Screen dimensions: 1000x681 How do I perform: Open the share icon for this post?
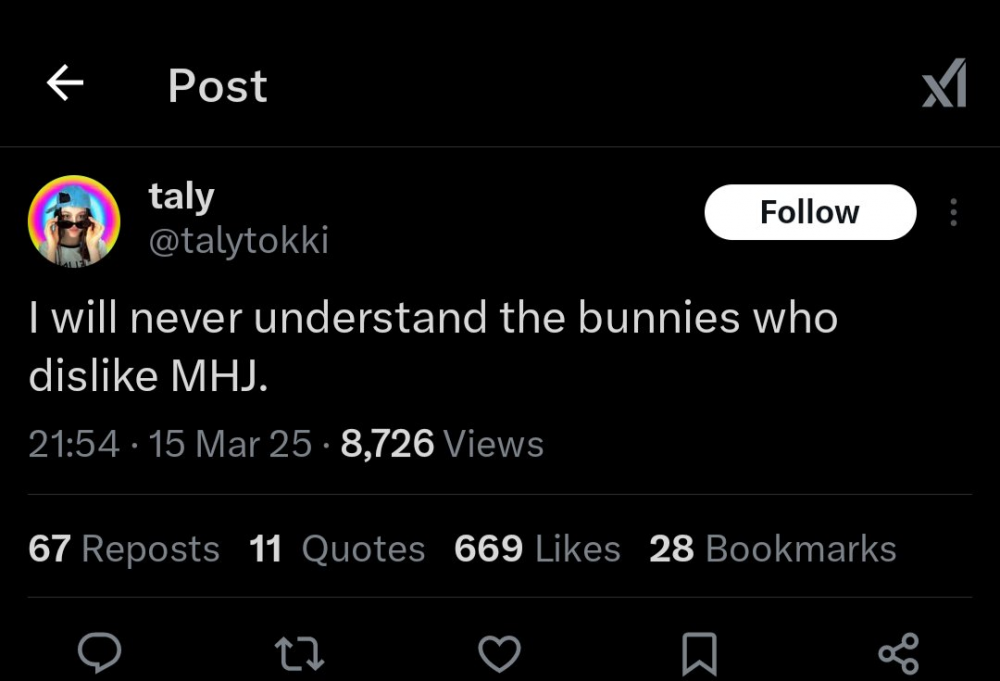point(899,654)
